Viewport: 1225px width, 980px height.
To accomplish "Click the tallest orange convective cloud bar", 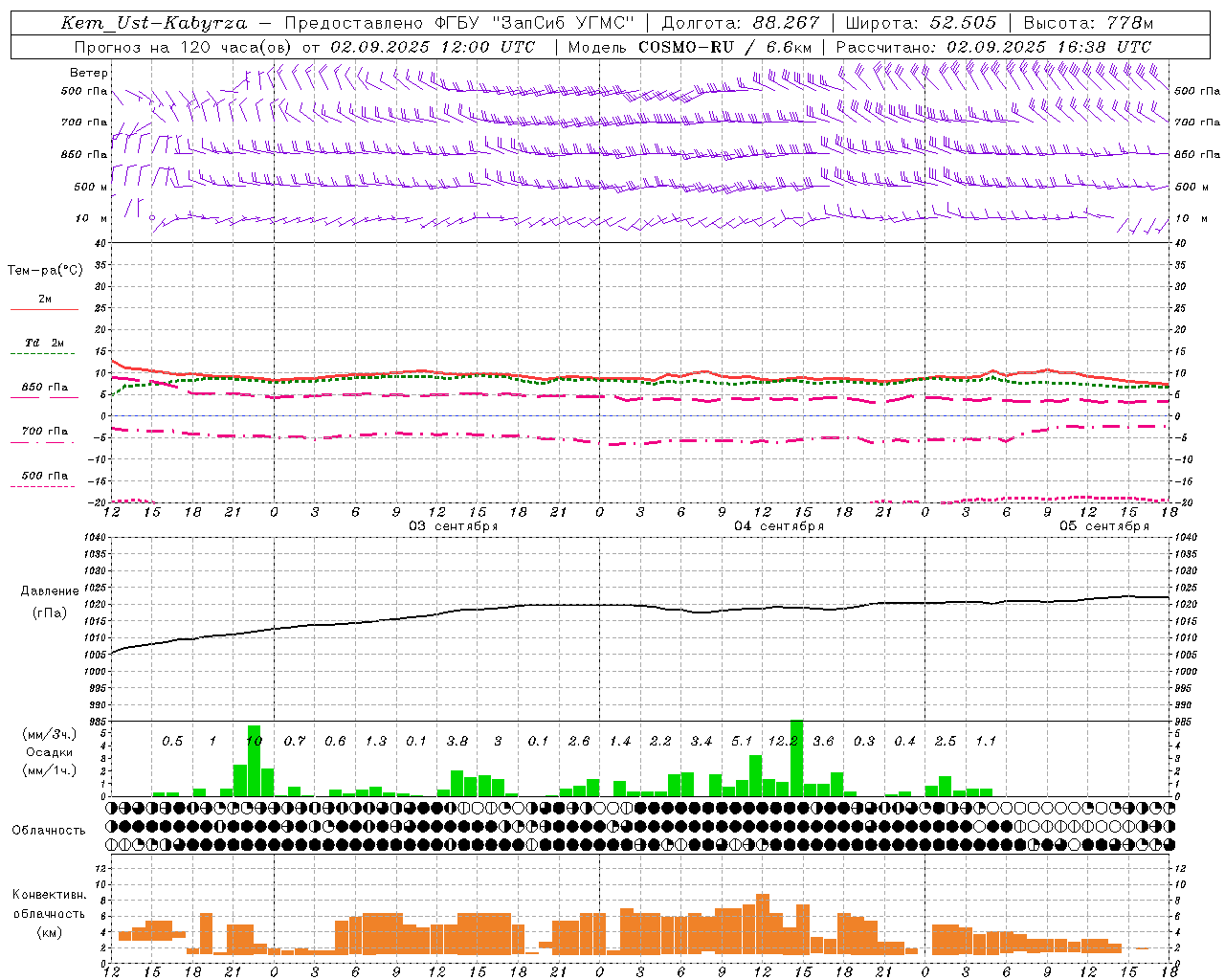I will 763,924.
